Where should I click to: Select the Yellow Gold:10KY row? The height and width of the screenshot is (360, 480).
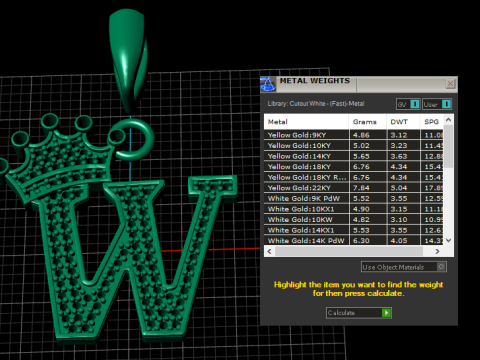(x=354, y=146)
